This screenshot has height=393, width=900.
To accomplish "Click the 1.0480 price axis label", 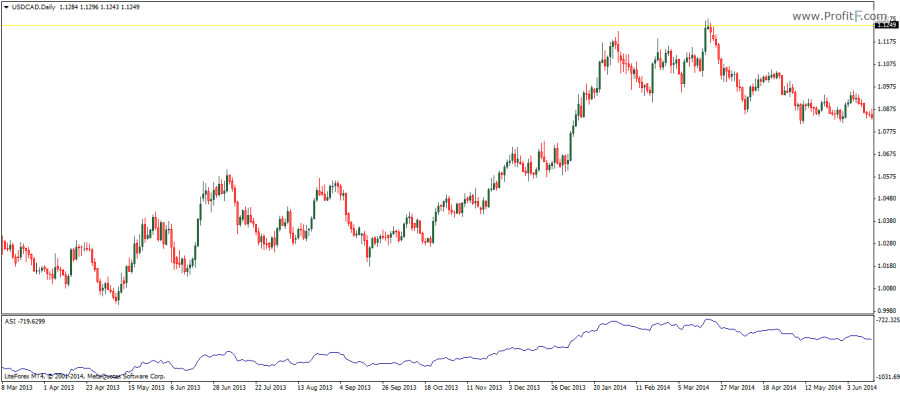I will (887, 199).
